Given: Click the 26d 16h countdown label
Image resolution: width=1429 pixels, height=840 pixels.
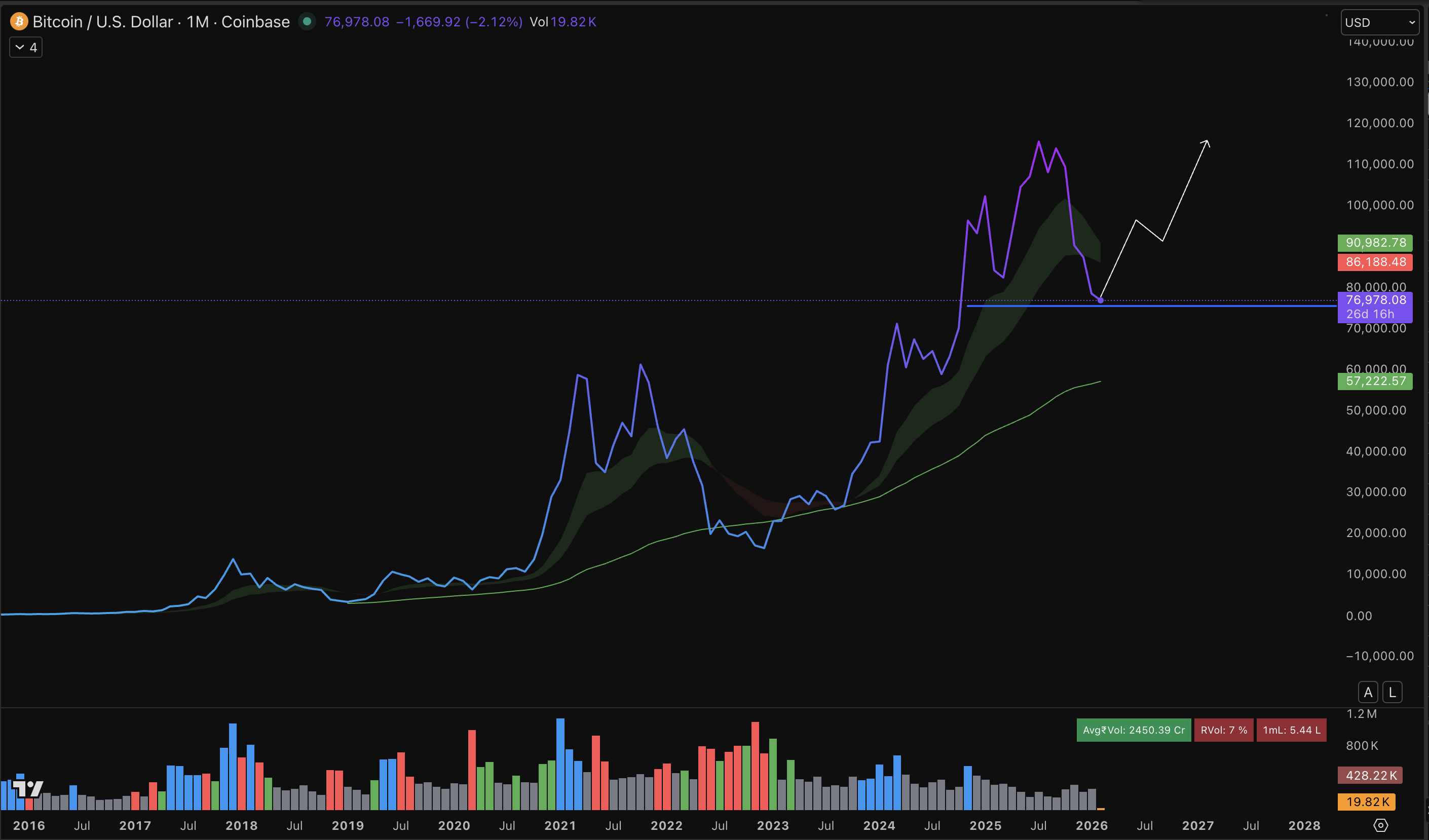Looking at the screenshot, I should pyautogui.click(x=1371, y=314).
